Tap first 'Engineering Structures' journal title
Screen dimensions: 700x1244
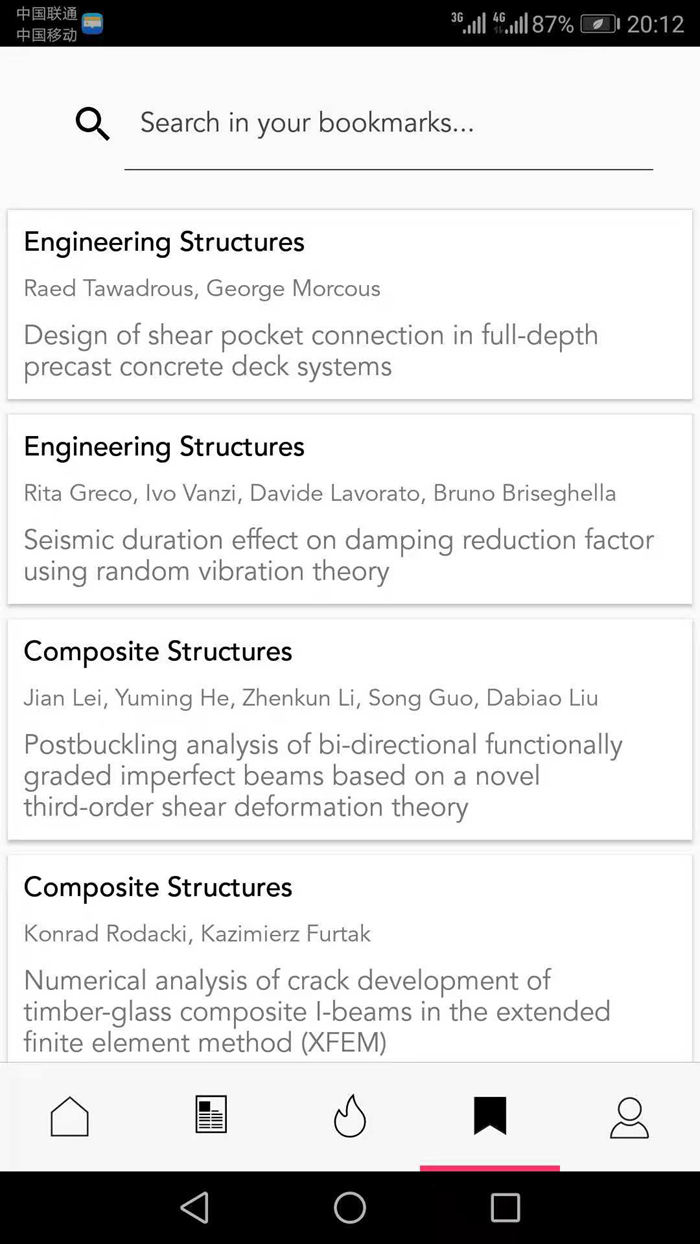164,242
